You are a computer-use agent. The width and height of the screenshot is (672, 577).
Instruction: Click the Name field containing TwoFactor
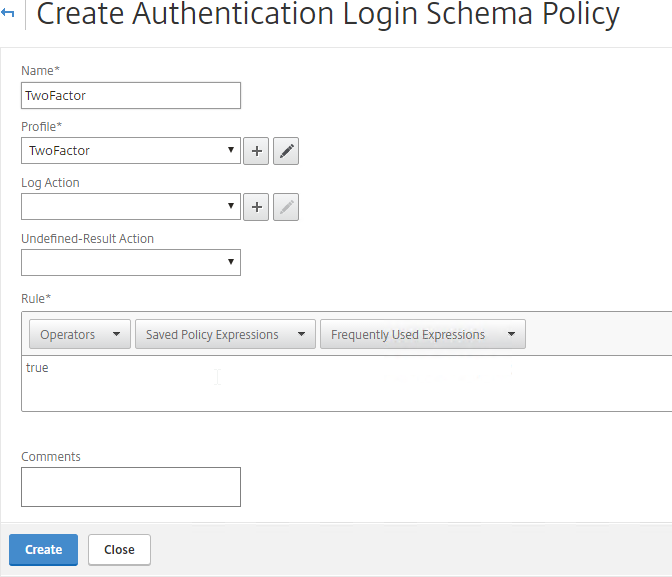coord(131,96)
